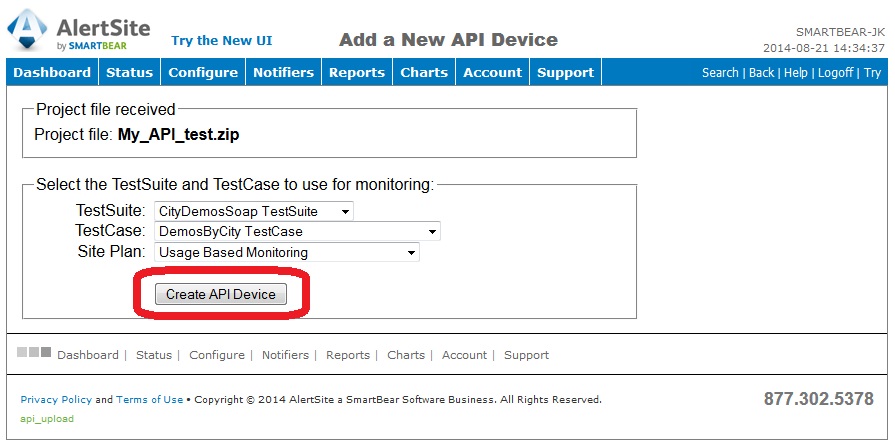Click the Create API Device button
Image resolution: width=895 pixels, height=444 pixels.
point(221,294)
